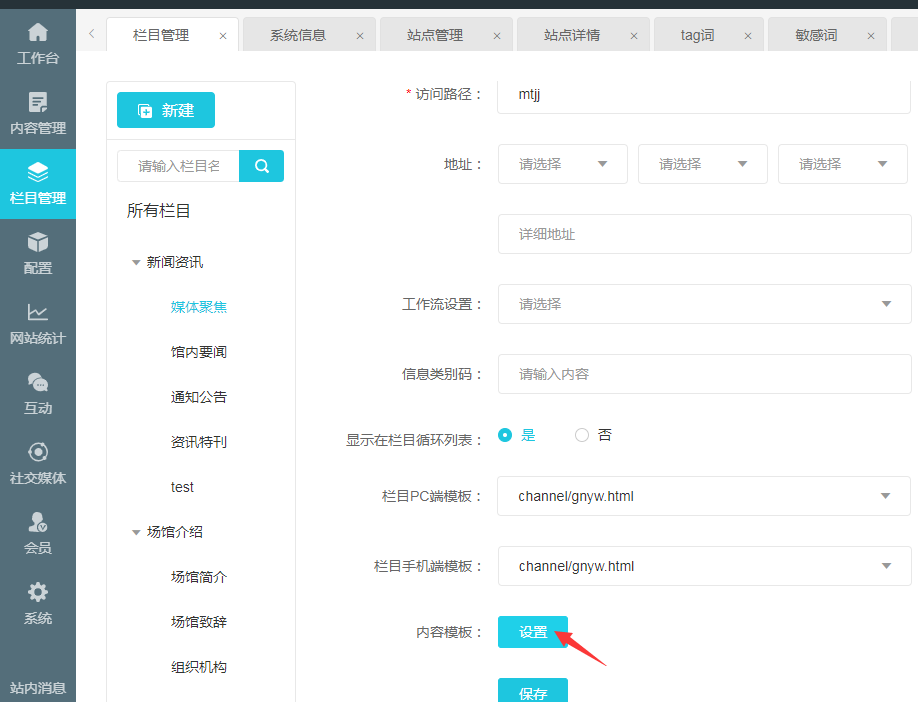This screenshot has height=702, width=918.
Task: Open the 工作台 dashboard icon
Action: (38, 33)
